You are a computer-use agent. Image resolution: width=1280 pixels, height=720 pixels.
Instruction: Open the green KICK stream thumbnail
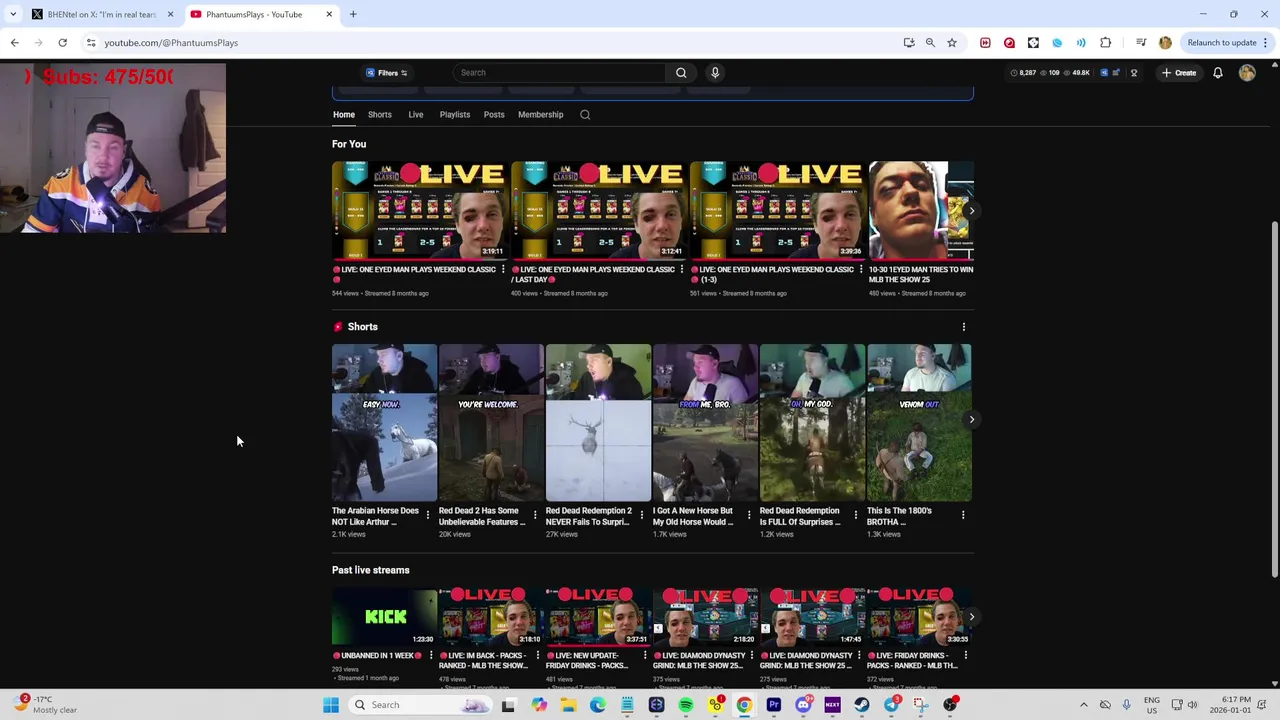coord(385,617)
